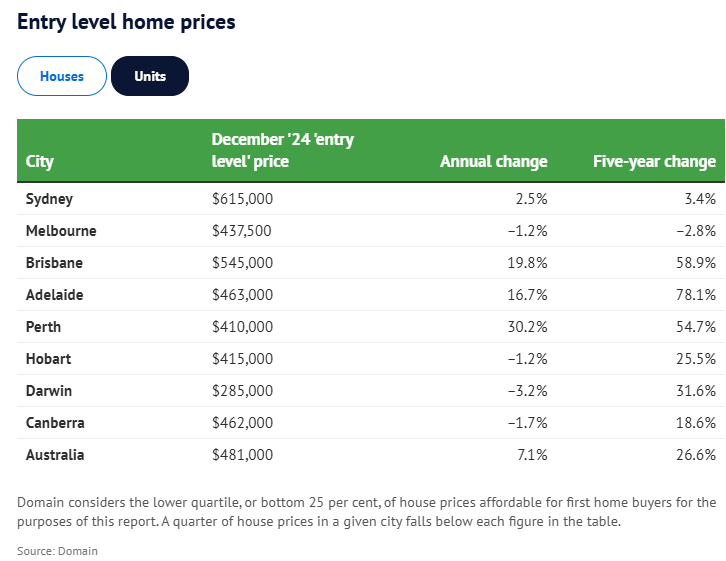This screenshot has width=726, height=561.
Task: Click the Source: Domain text
Action: coord(57,551)
